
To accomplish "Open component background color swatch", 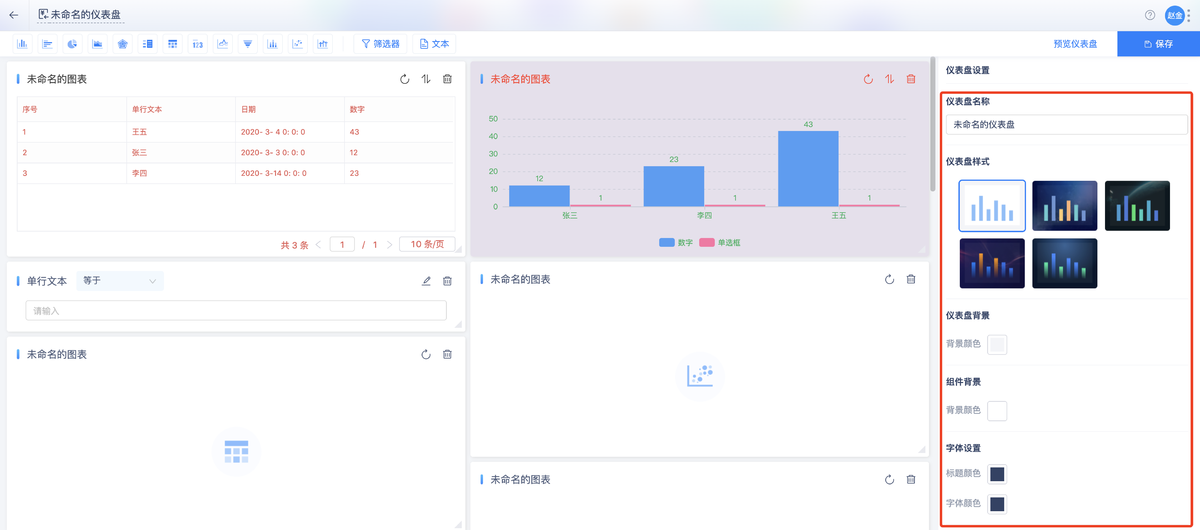I will point(997,410).
